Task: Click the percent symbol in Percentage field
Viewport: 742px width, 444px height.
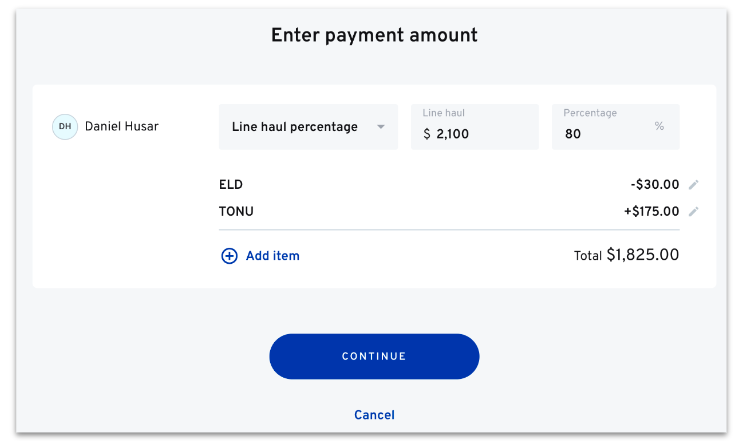Action: tap(659, 127)
